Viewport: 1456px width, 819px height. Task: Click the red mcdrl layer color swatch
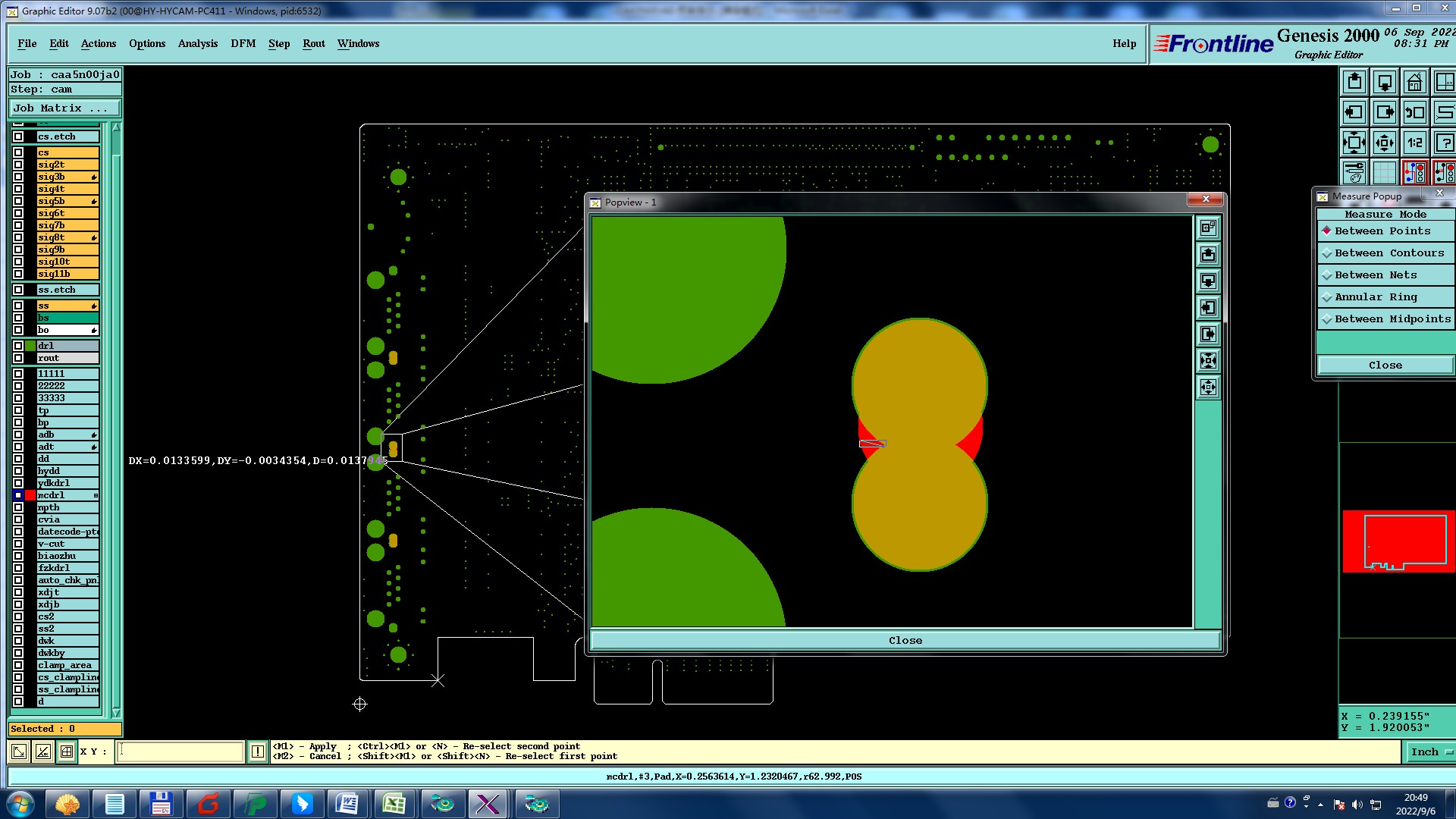[30, 495]
